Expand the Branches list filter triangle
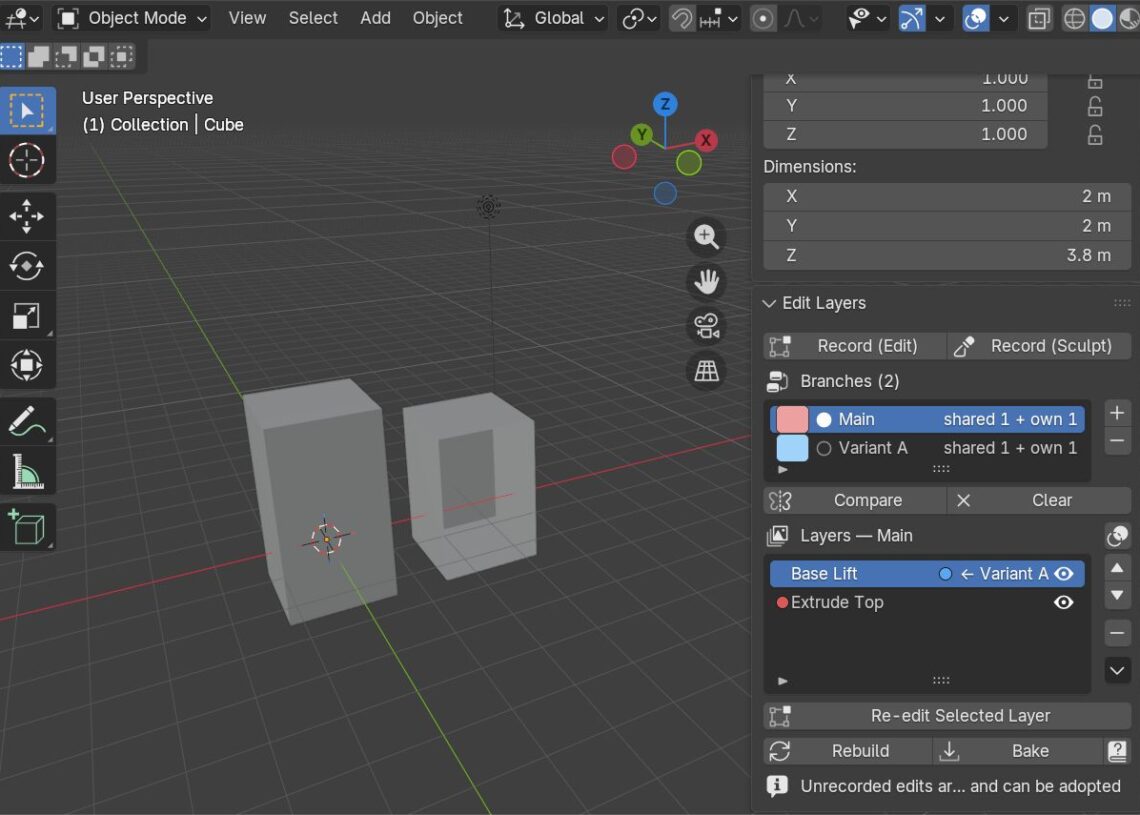The width and height of the screenshot is (1140, 815). point(782,470)
